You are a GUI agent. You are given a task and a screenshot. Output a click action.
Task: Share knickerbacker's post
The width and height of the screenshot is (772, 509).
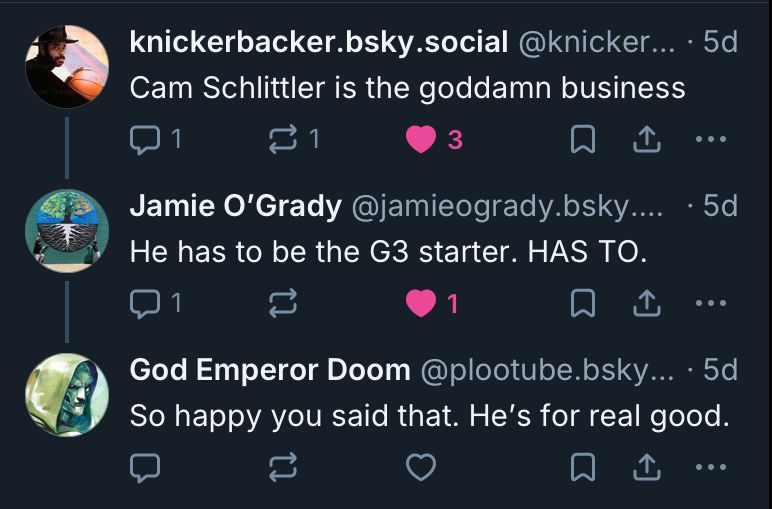(646, 140)
